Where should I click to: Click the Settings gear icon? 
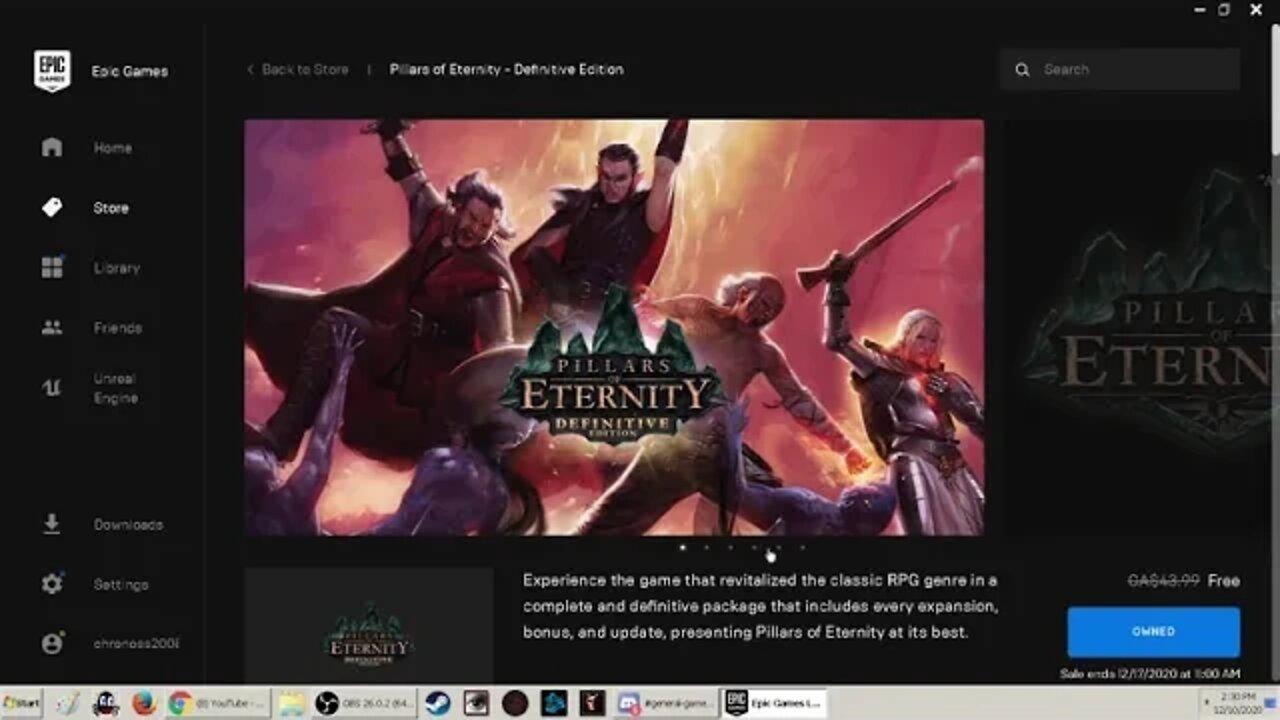52,584
